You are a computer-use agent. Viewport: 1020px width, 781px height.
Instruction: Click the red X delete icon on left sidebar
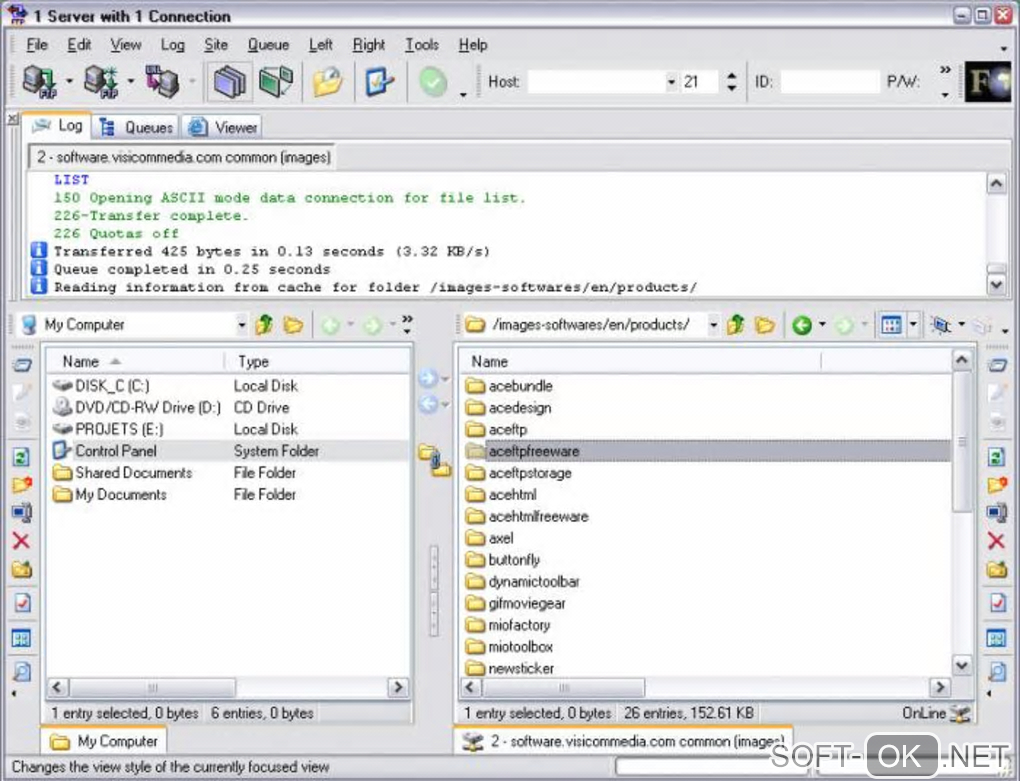(x=21, y=541)
